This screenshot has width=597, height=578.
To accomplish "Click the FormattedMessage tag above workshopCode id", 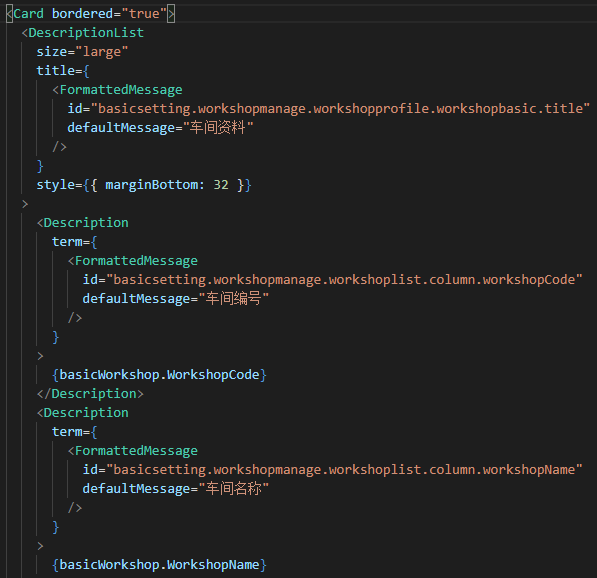I will [x=132, y=261].
